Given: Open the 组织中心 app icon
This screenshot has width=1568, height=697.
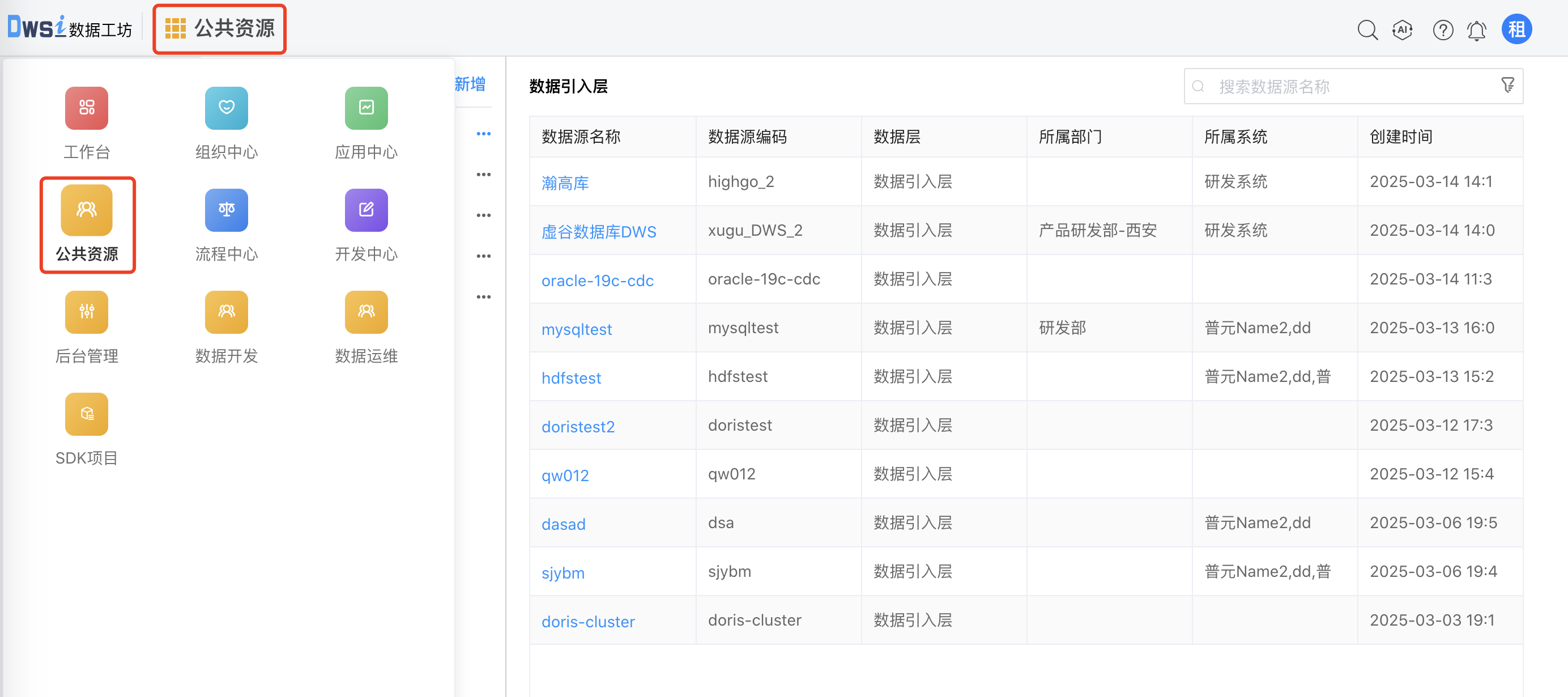Looking at the screenshot, I should (x=226, y=108).
